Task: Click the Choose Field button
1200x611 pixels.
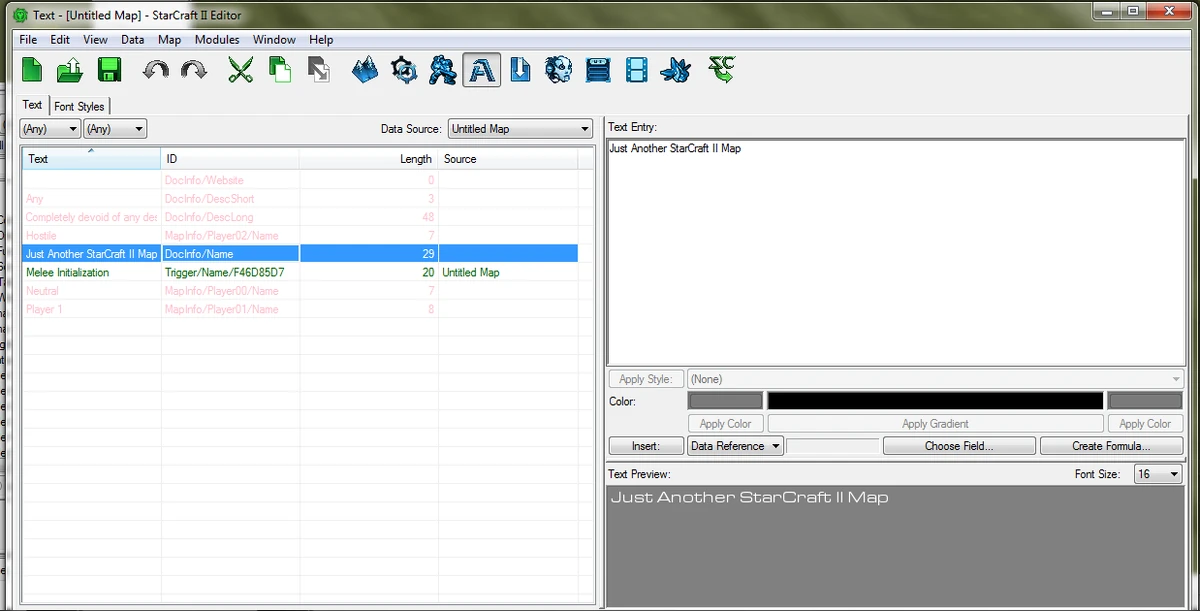Action: click(958, 446)
